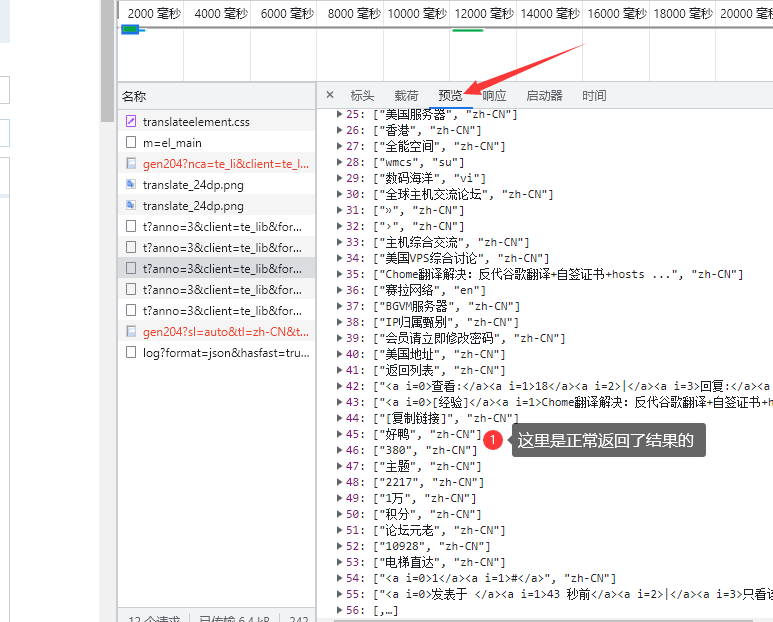Expand entry 38 IP归属甄别

[x=339, y=322]
